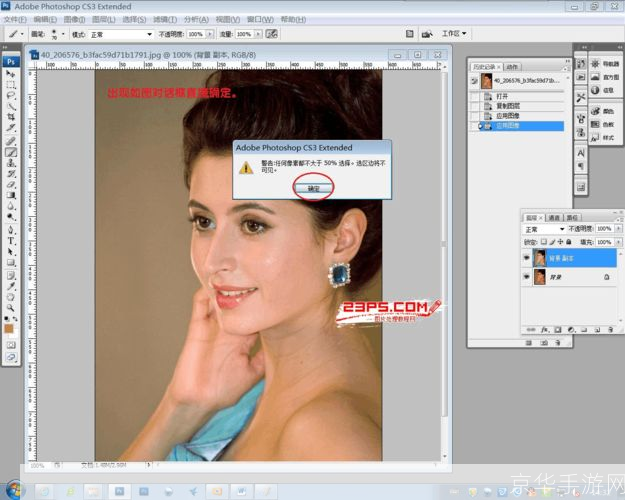Screen dimensions: 625x500
Task: Set history brush source beside 打开 state
Action: 474,96
